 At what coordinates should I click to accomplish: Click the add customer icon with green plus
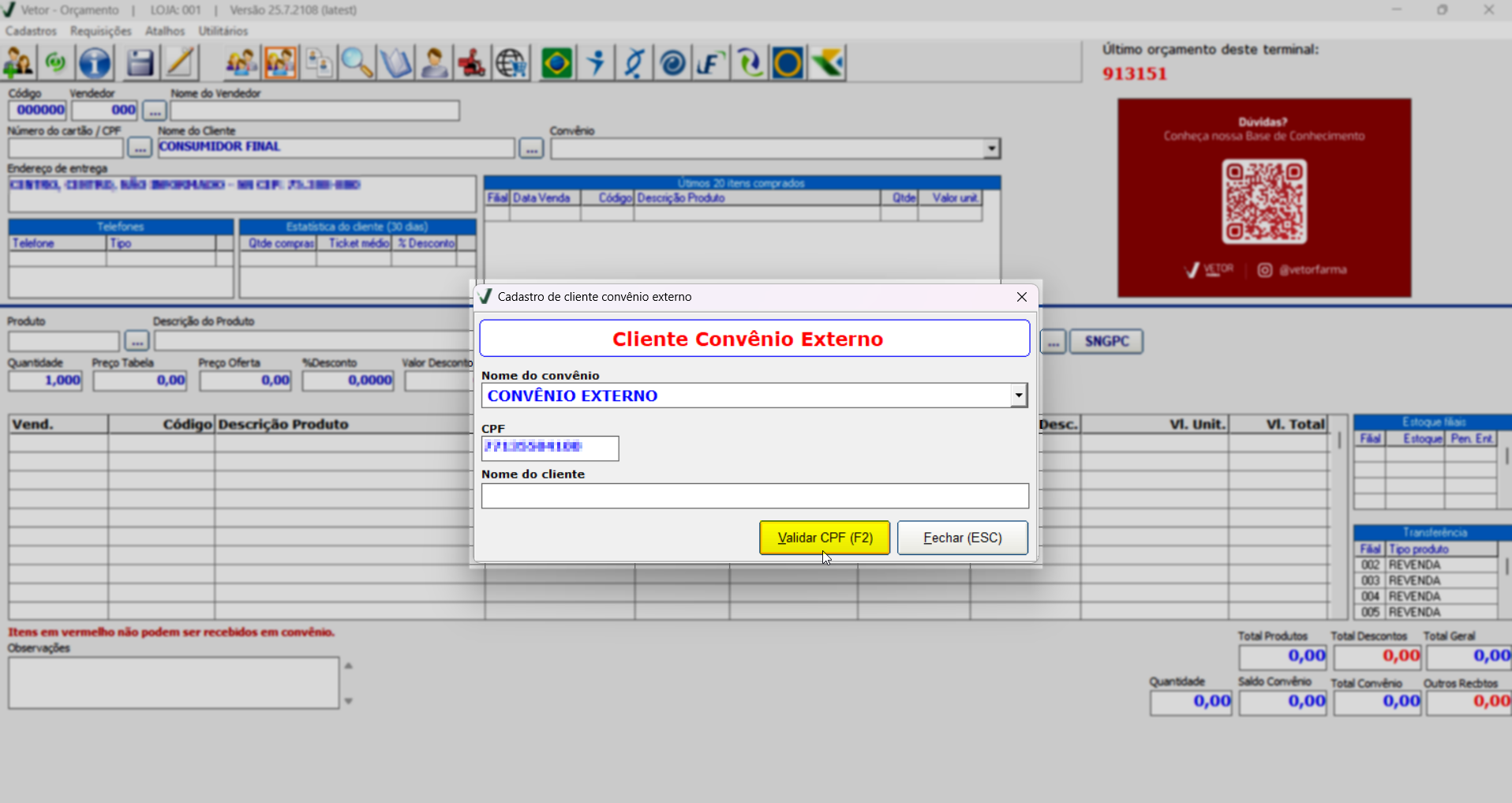(x=18, y=63)
